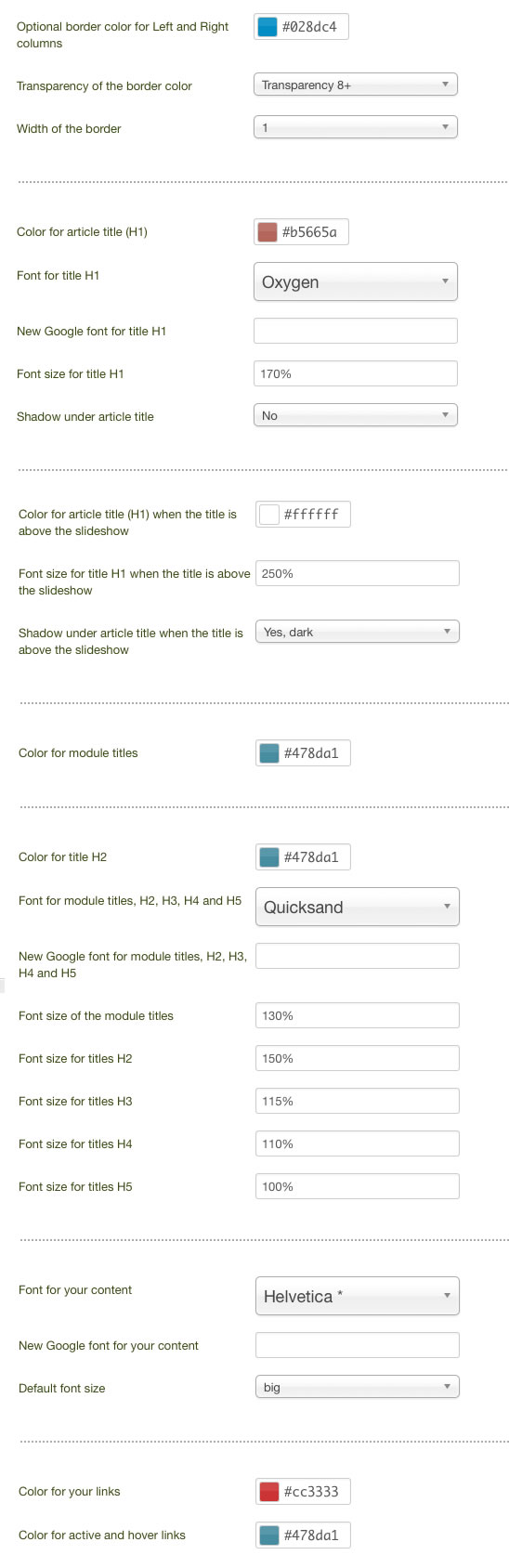Click the color swatch for title H2
The width and height of the screenshot is (509, 1568).
pos(269,857)
